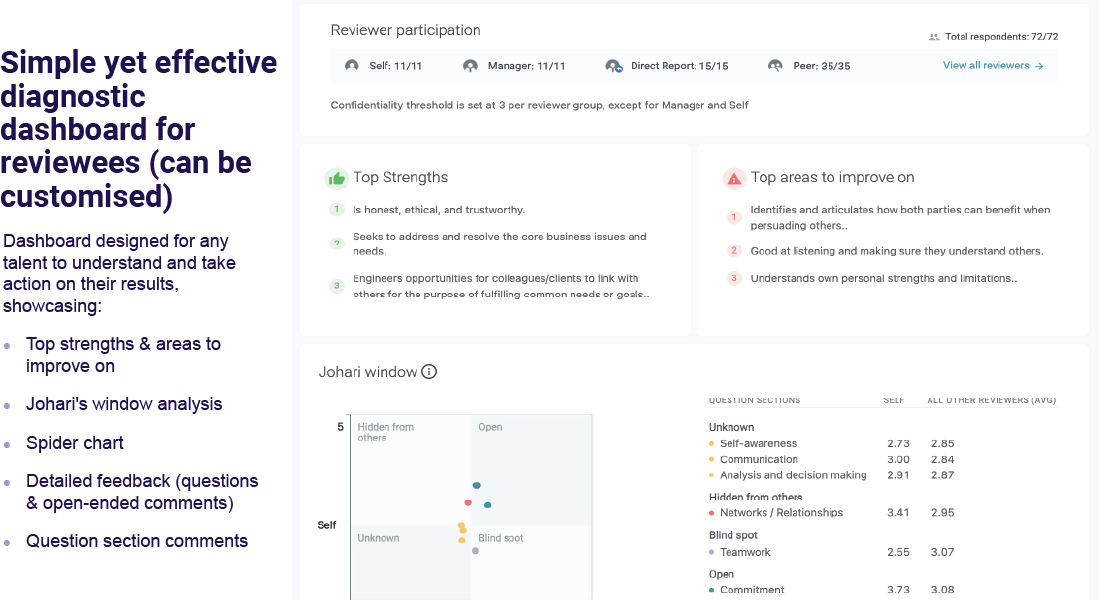Click the Commitment question section row
The height and width of the screenshot is (600, 1099).
click(752, 590)
